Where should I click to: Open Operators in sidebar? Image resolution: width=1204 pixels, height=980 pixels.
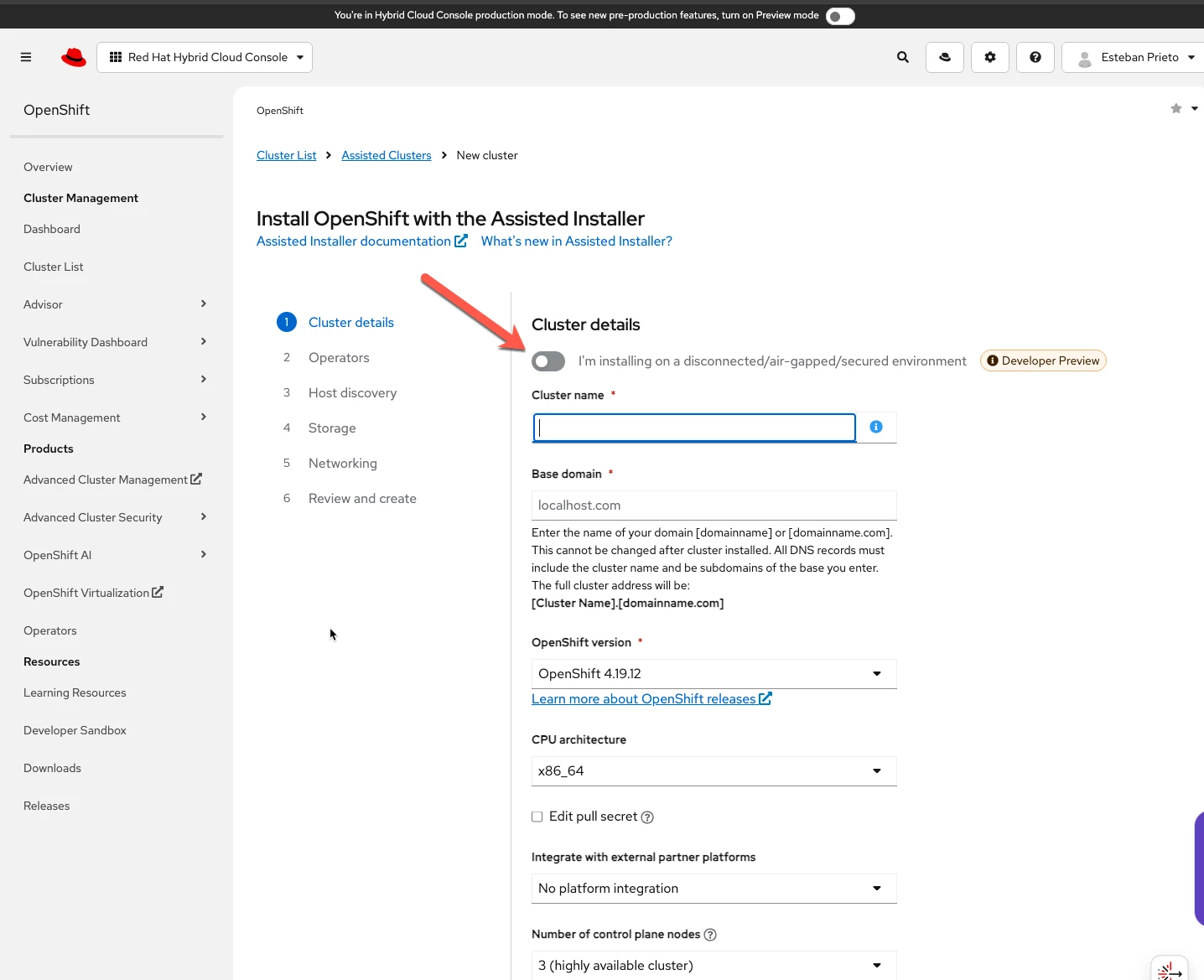pos(50,630)
